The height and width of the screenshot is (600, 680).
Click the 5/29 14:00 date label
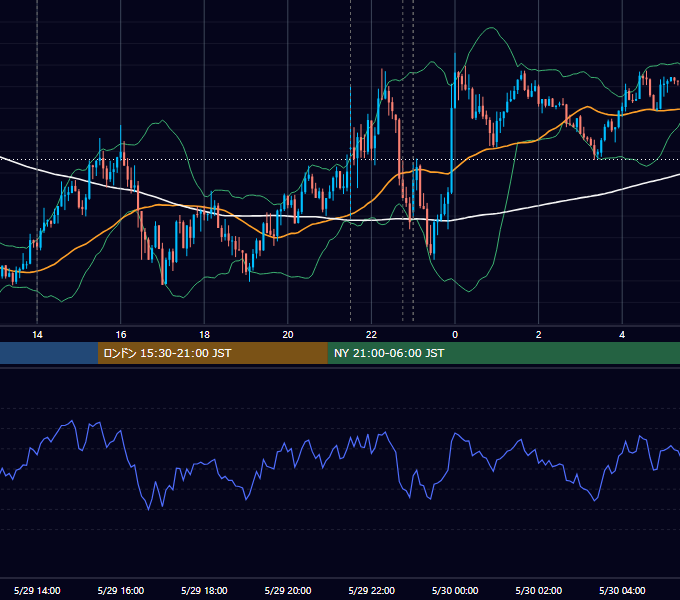(37, 590)
